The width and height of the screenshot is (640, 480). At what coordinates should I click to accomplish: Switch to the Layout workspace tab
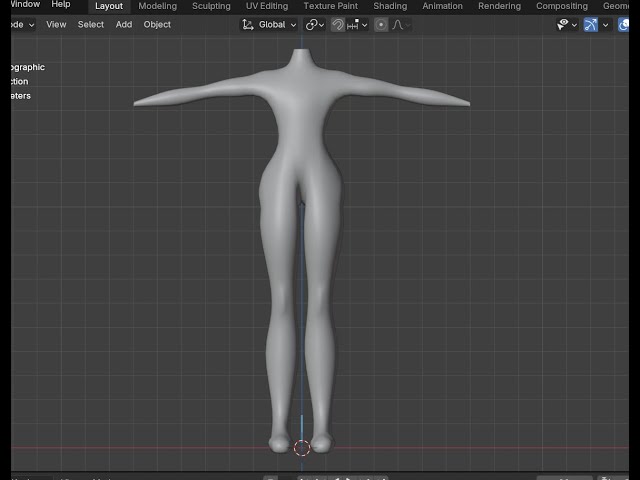click(x=109, y=6)
